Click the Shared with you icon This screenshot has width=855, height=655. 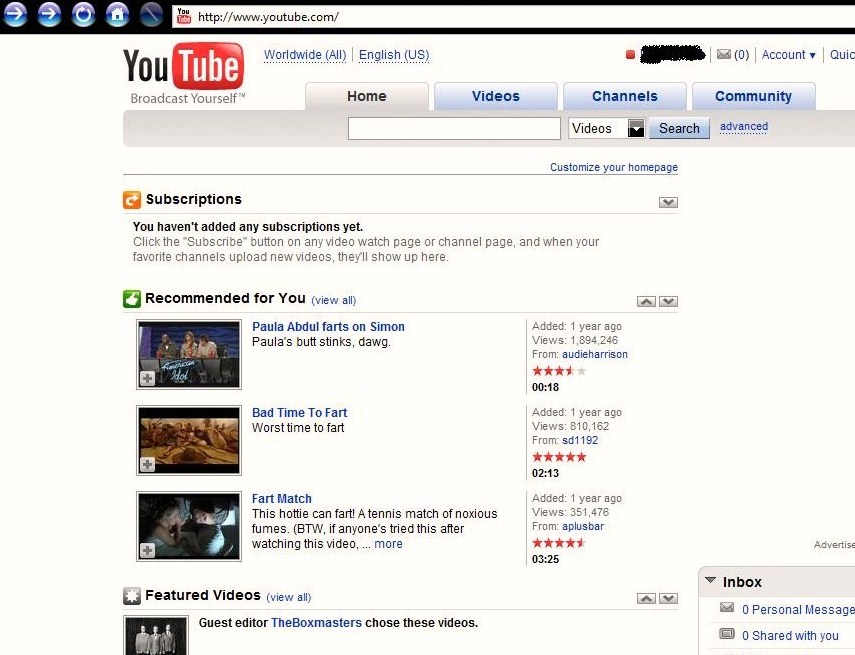[x=726, y=634]
